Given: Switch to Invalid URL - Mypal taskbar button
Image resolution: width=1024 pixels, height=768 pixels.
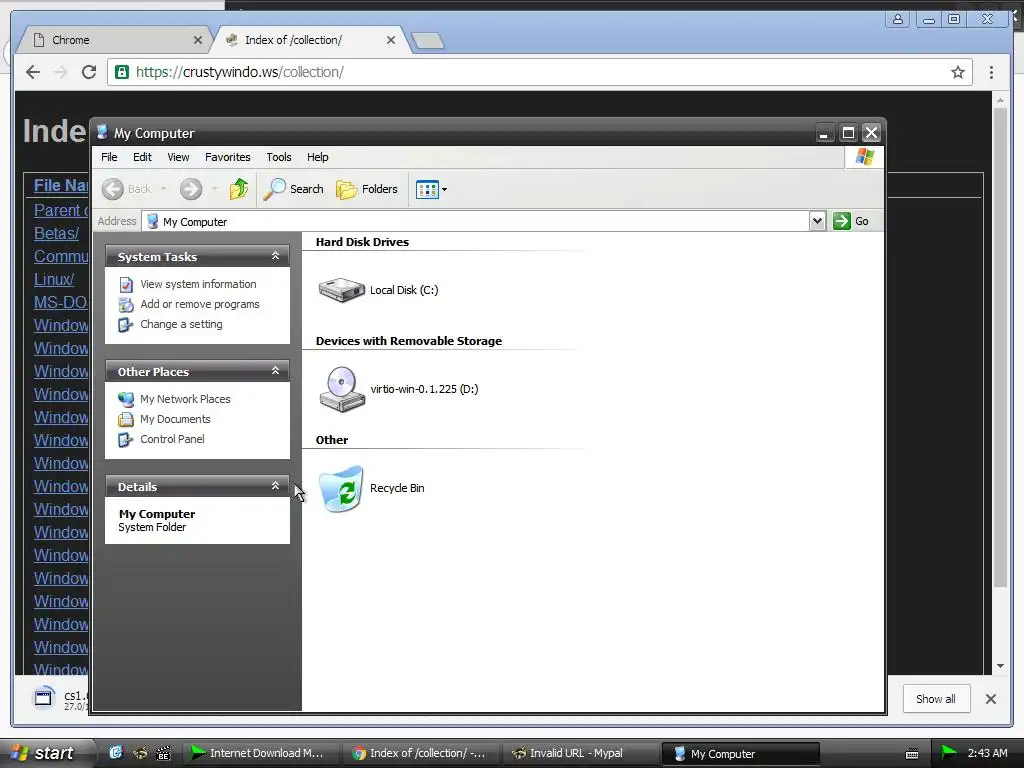Looking at the screenshot, I should (x=579, y=753).
